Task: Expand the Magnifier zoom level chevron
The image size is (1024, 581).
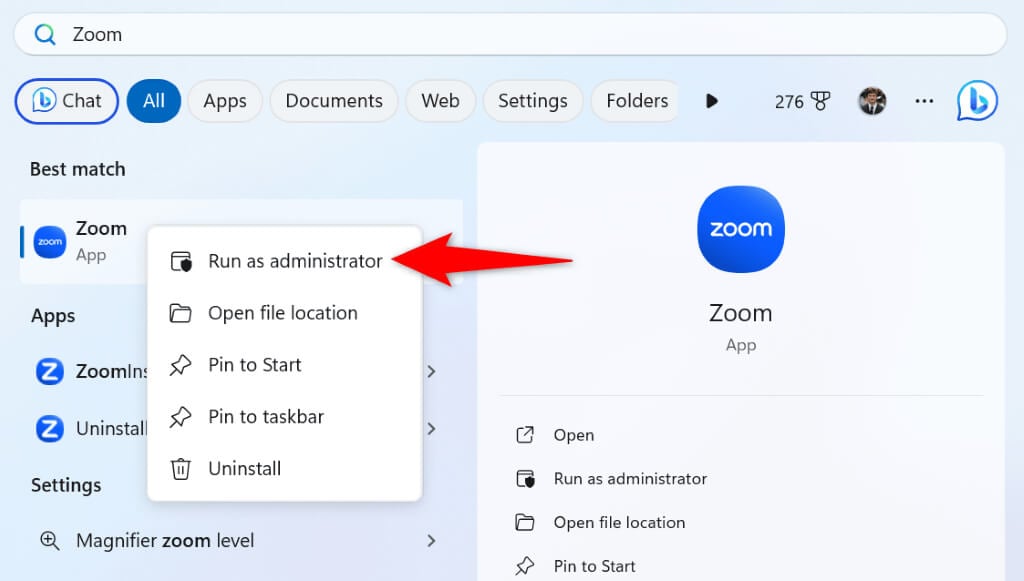Action: [431, 541]
